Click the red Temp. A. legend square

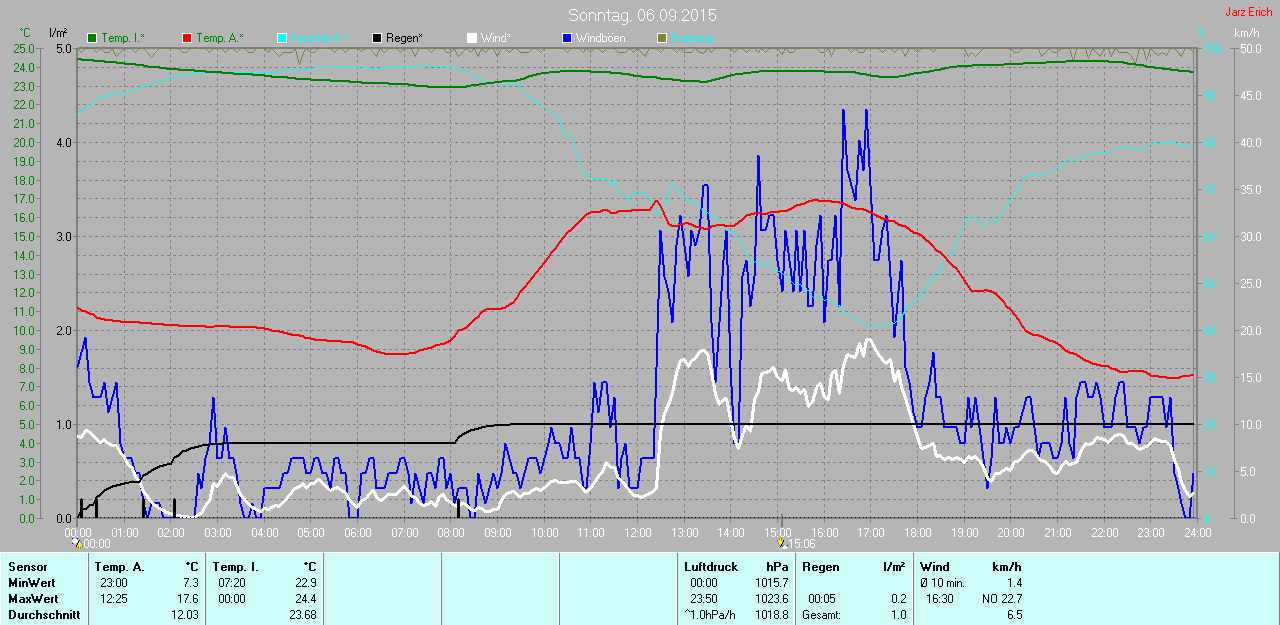click(187, 38)
